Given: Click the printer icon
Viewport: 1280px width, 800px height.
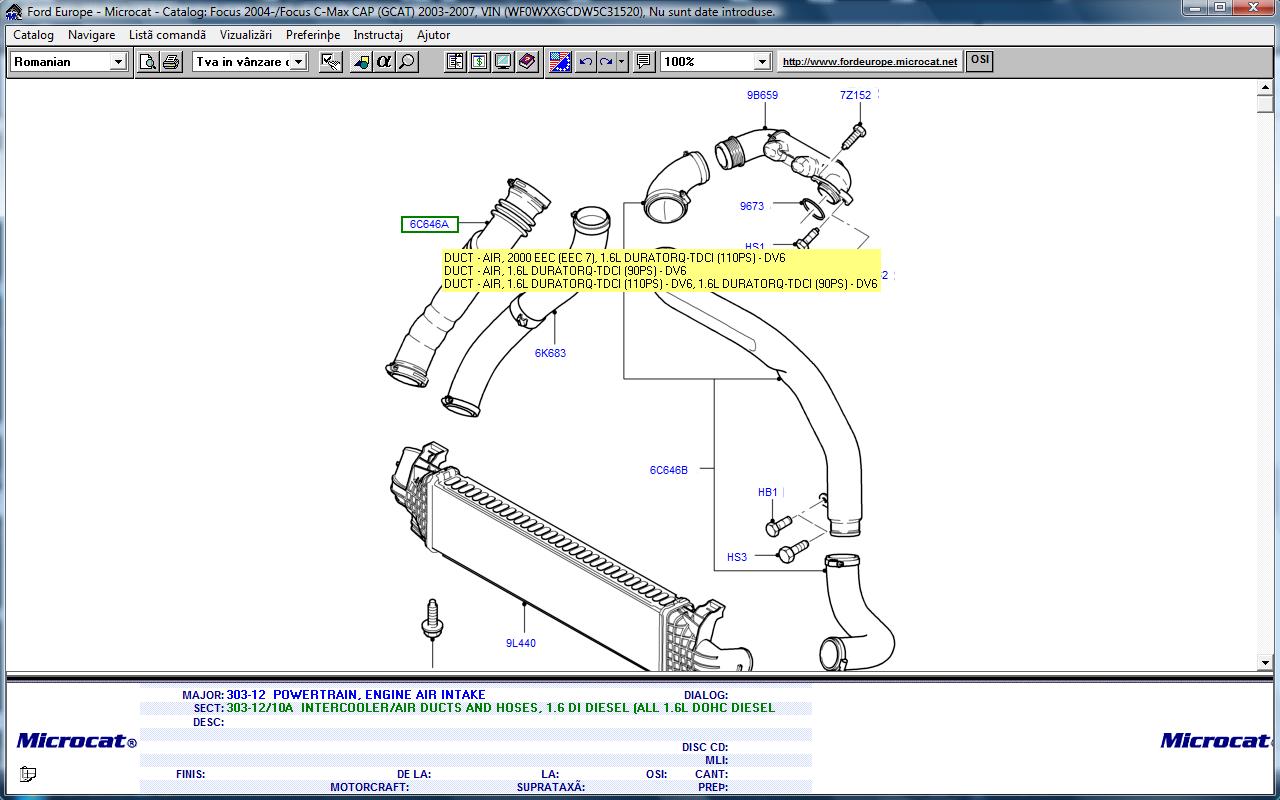Looking at the screenshot, I should (x=170, y=62).
